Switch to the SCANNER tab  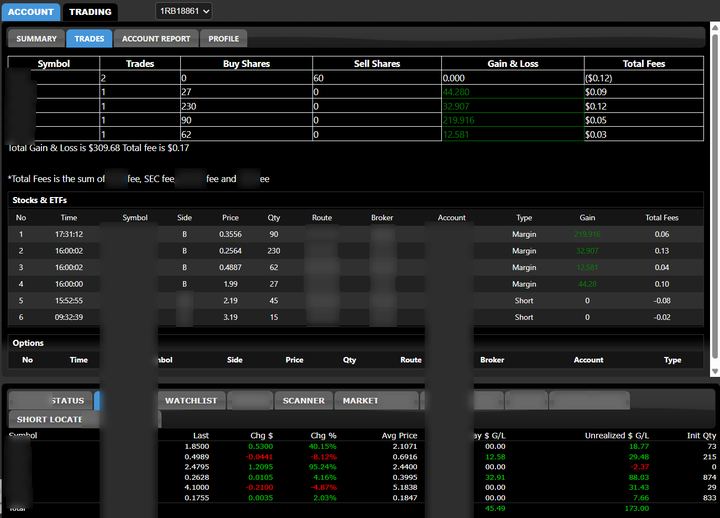[304, 400]
